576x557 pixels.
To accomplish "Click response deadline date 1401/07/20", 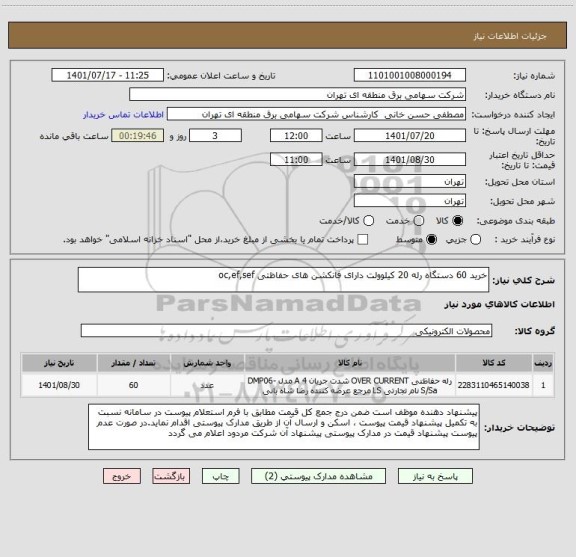I will [410, 136].
